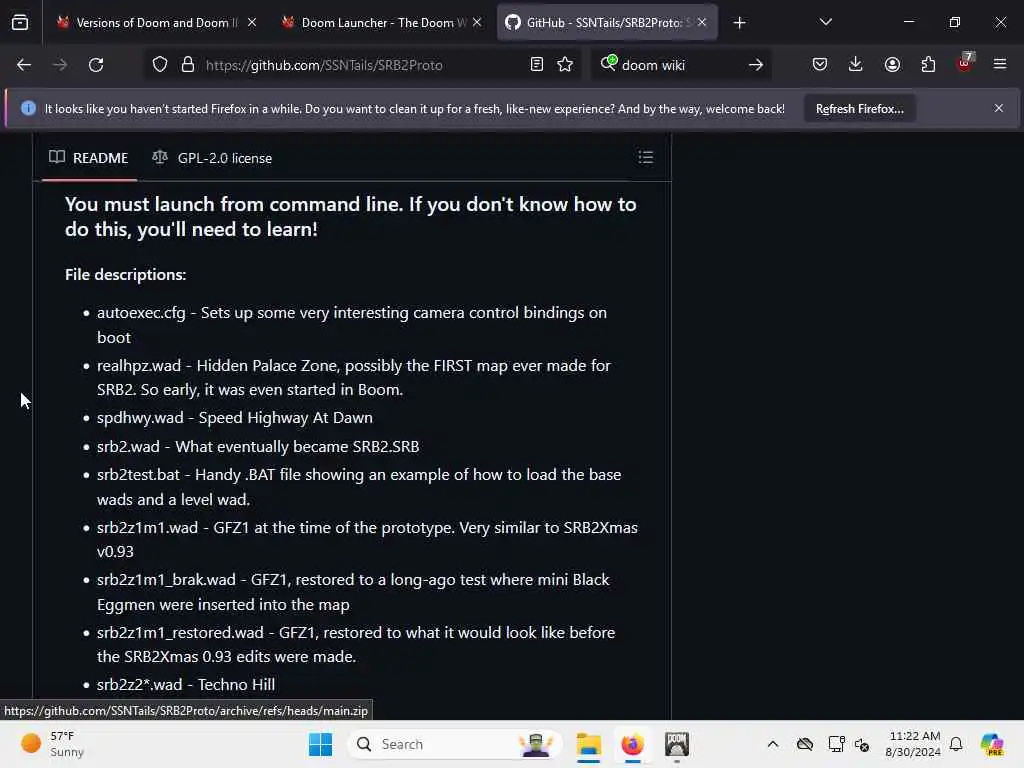Open the notification bell in tray
This screenshot has width=1024, height=768.
click(956, 744)
